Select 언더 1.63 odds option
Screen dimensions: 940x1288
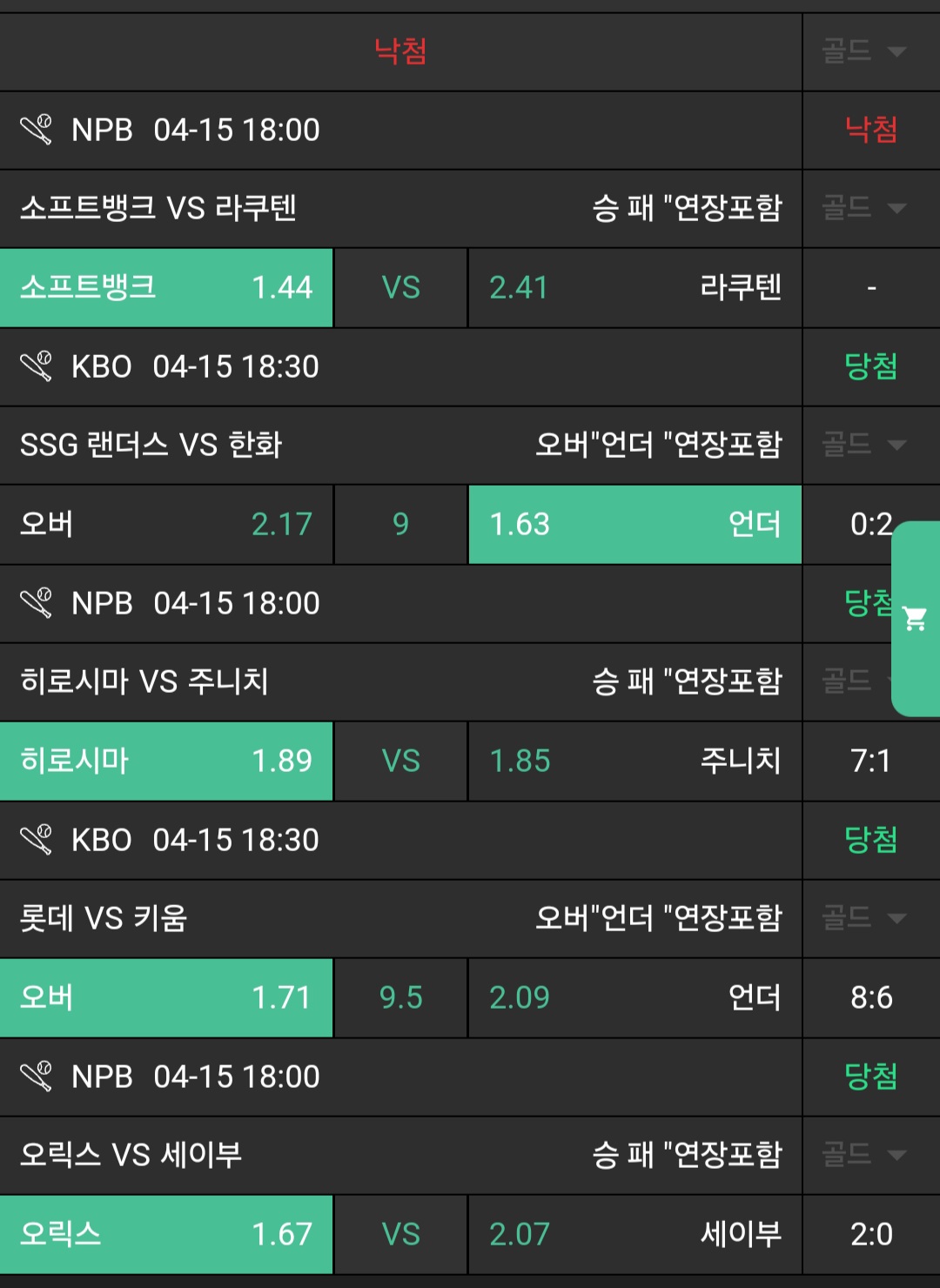coord(634,524)
